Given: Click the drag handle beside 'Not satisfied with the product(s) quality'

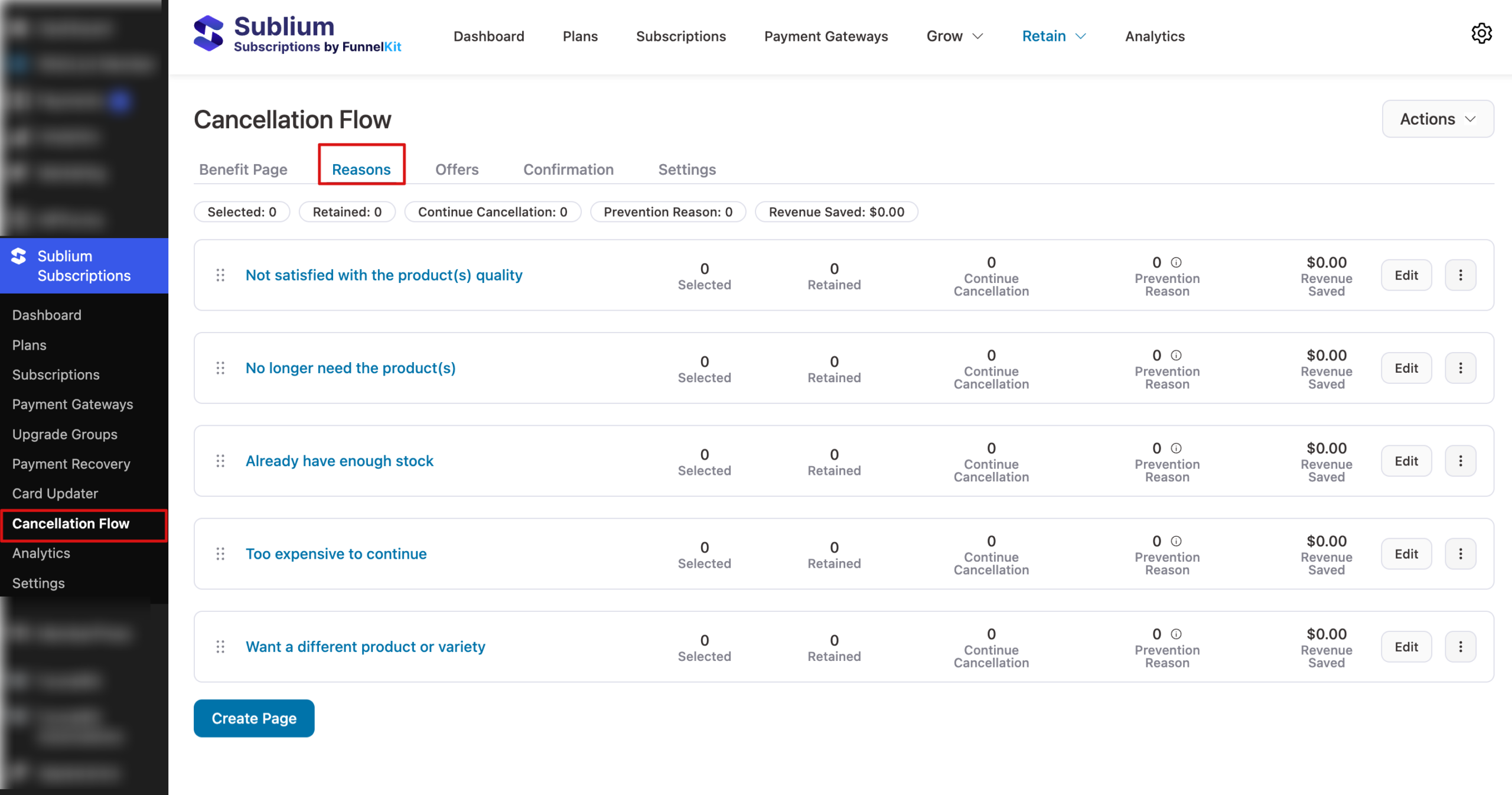Looking at the screenshot, I should [x=220, y=275].
